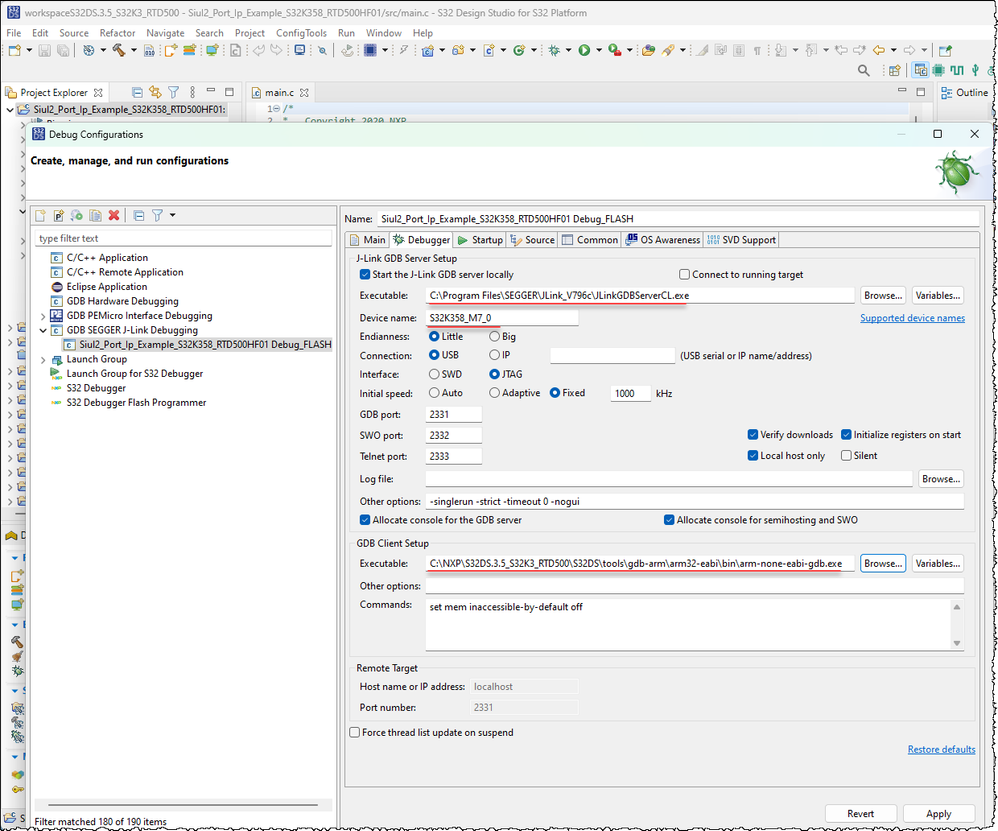Toggle Verify downloads checkbox
This screenshot has height=831, width=998.
pos(752,435)
